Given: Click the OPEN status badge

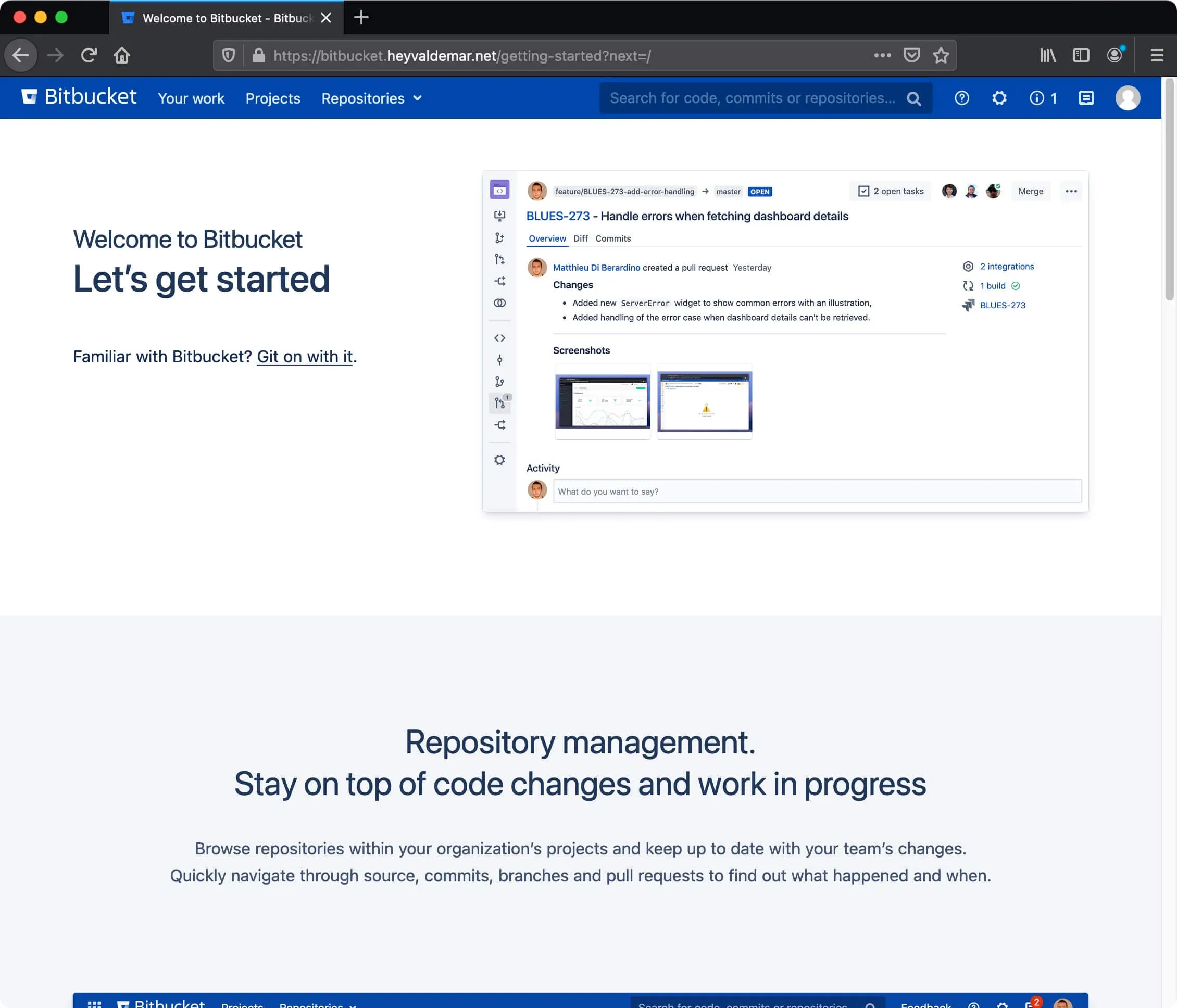Looking at the screenshot, I should (x=759, y=192).
